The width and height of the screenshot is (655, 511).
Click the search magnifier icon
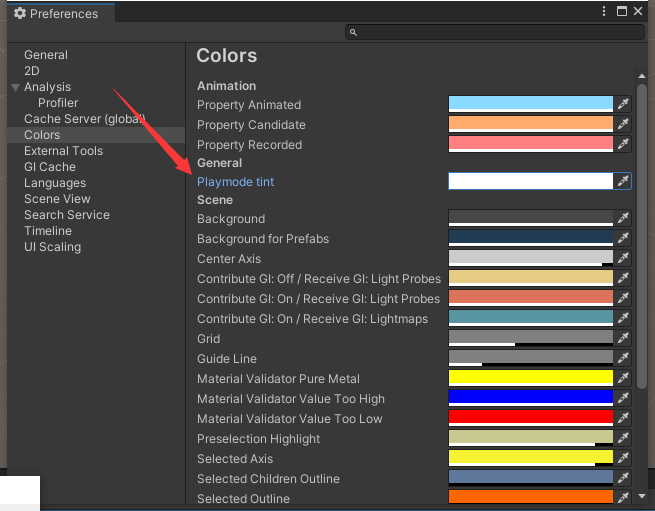[353, 32]
